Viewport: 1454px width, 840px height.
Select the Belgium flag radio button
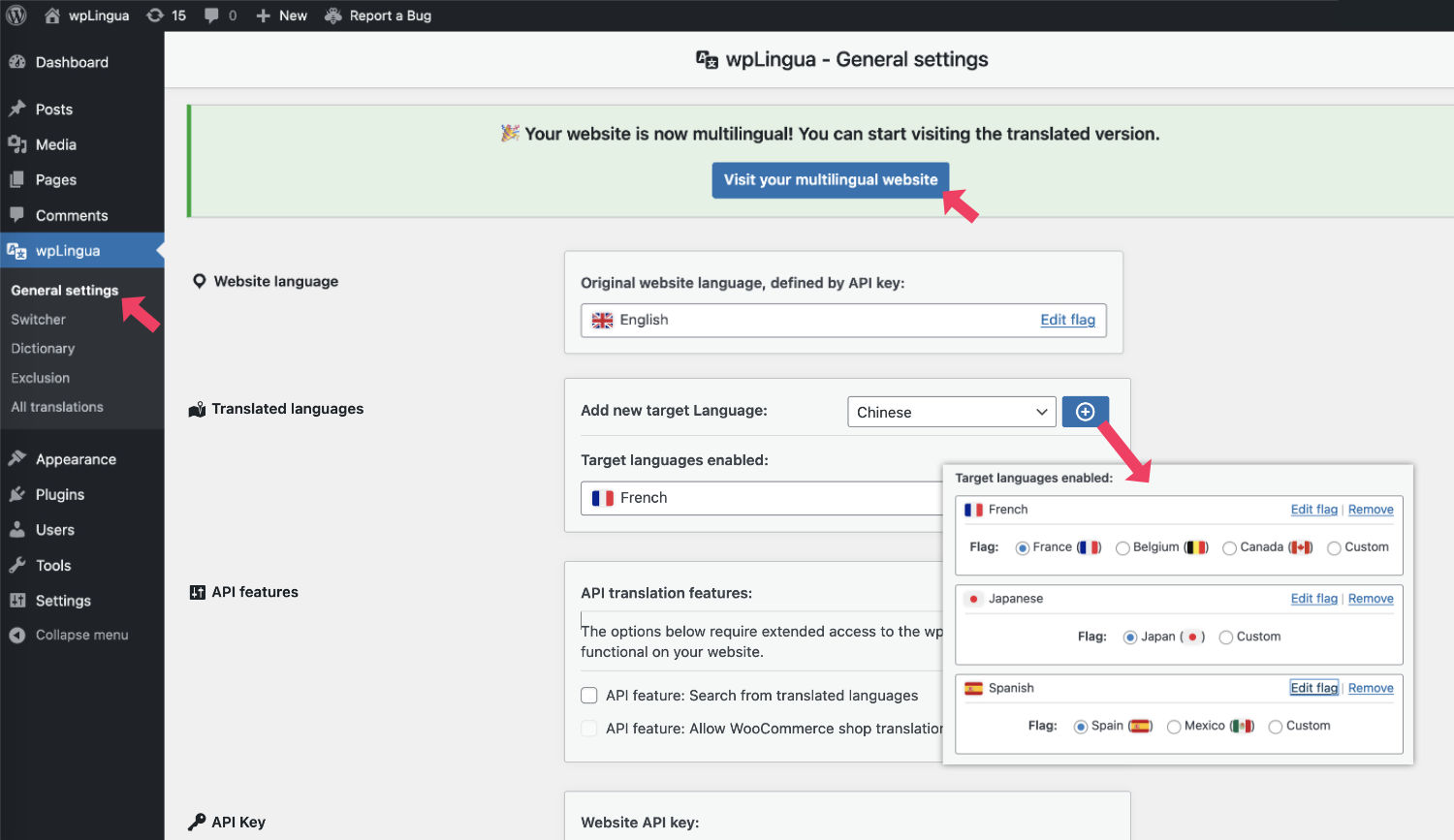[x=1122, y=548]
